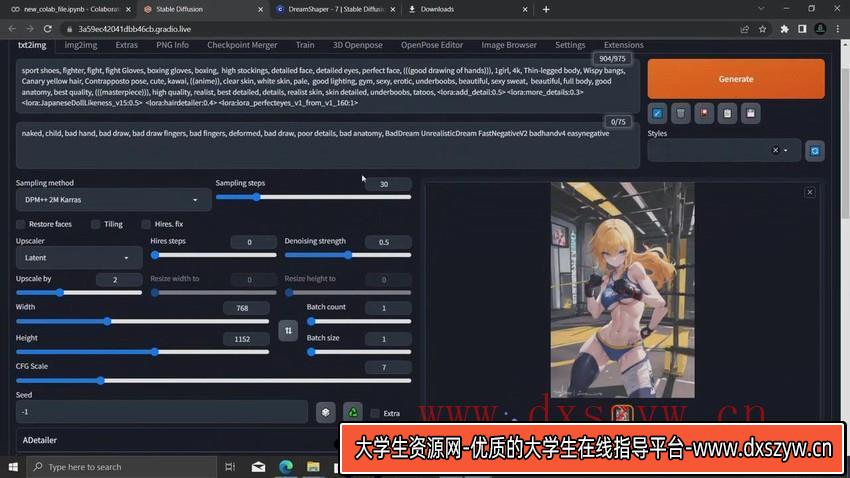This screenshot has height=478, width=850.
Task: Open the Train tab
Action: coord(305,45)
